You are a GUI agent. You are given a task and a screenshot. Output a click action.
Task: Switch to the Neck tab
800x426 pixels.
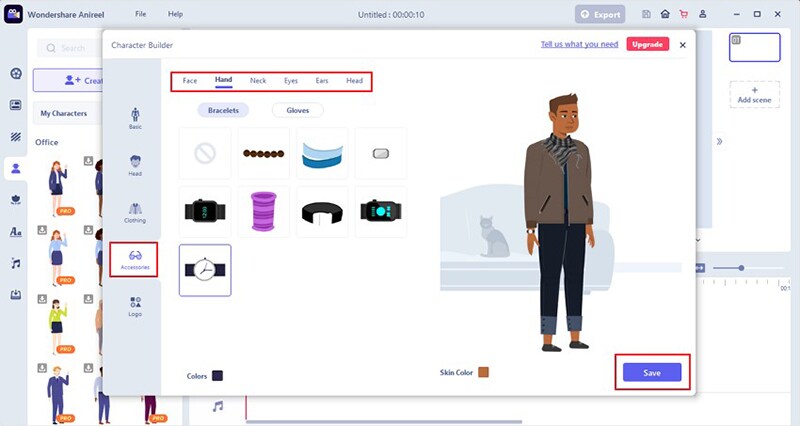pyautogui.click(x=258, y=81)
